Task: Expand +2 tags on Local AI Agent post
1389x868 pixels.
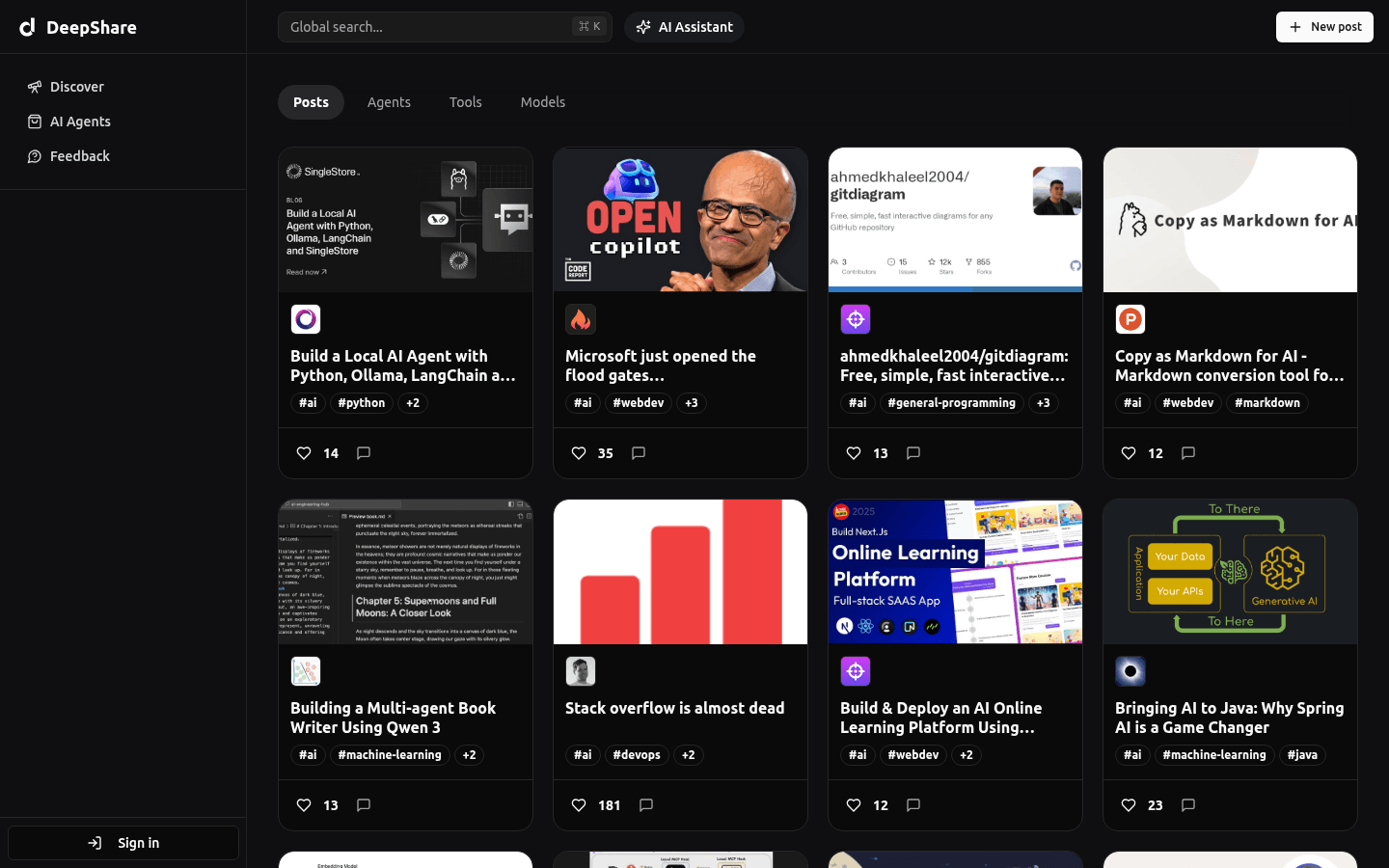Action: tap(413, 403)
